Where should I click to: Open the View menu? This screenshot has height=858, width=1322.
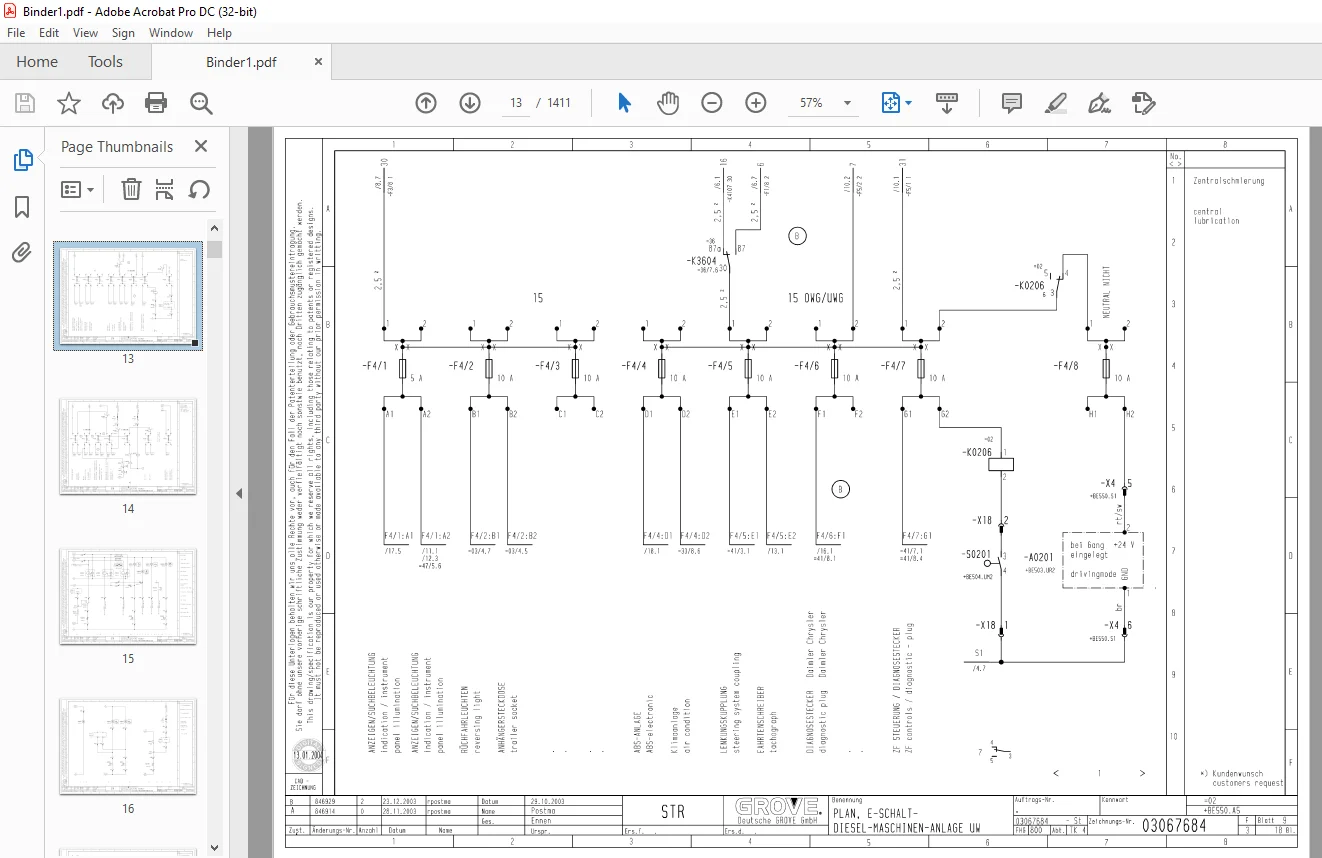[x=86, y=33]
